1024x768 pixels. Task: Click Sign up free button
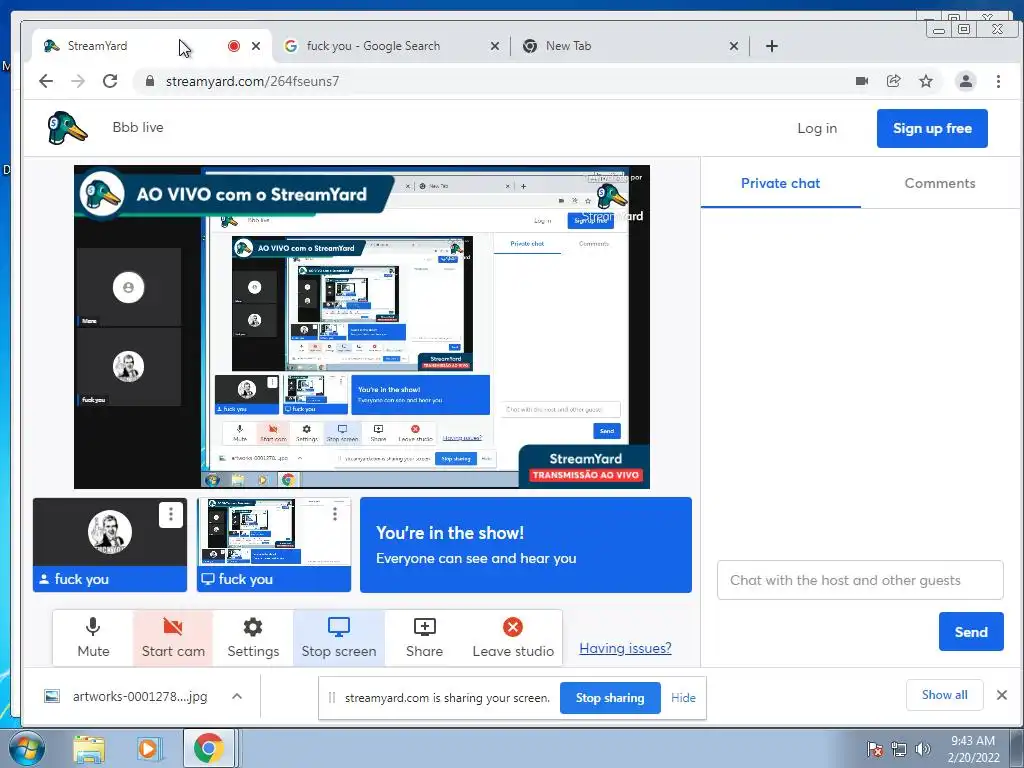[932, 128]
